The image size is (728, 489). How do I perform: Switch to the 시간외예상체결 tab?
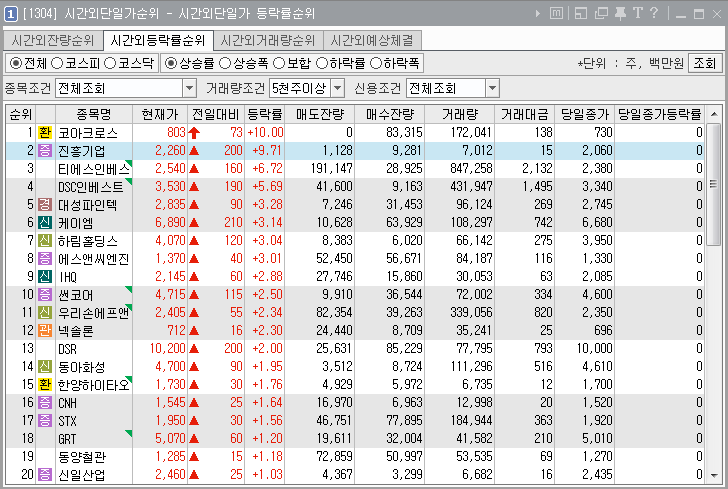(372, 41)
